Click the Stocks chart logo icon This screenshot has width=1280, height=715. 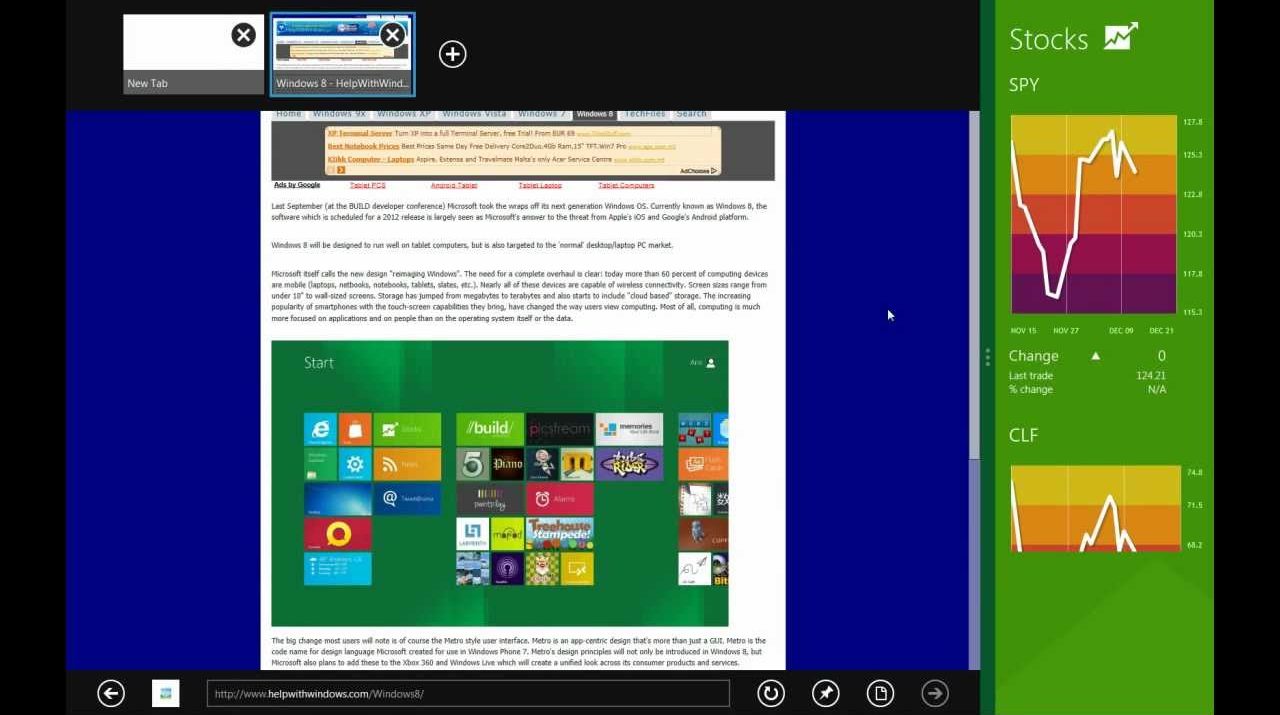click(x=1121, y=38)
